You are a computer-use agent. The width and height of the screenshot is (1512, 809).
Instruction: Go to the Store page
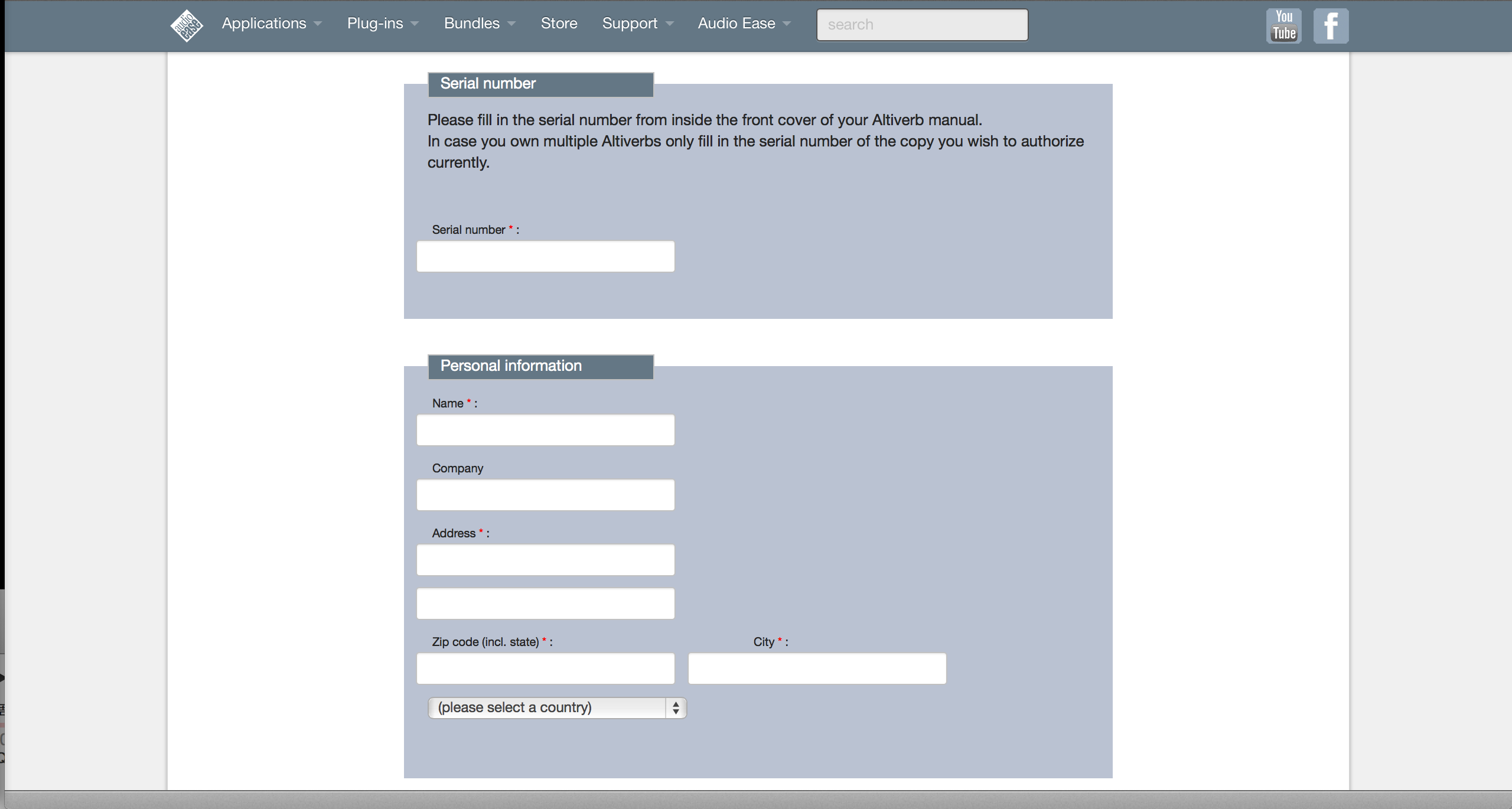(x=559, y=23)
